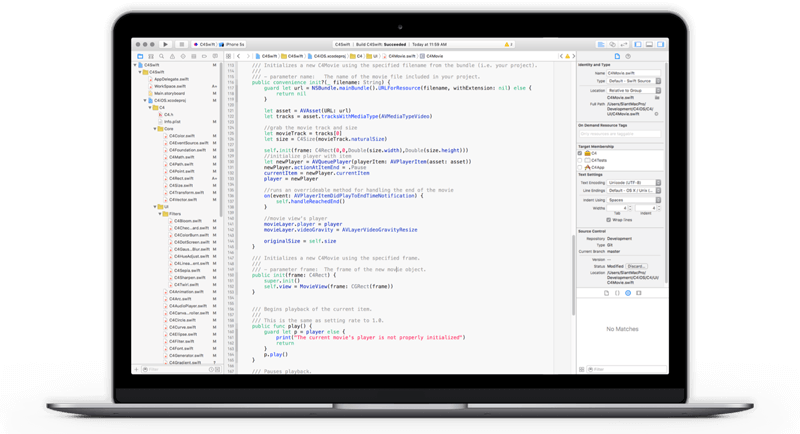
Task: Add new file with plus button
Action: click(136, 369)
